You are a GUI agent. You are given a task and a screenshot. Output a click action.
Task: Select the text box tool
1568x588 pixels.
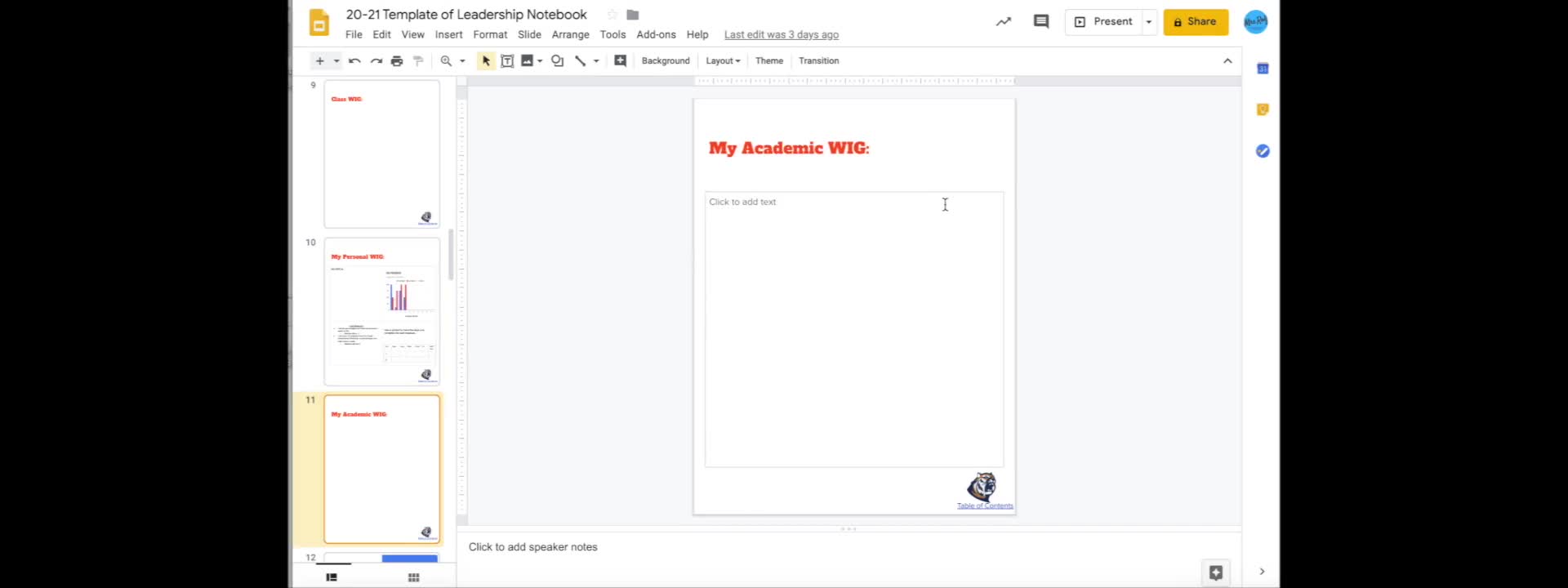pyautogui.click(x=507, y=61)
